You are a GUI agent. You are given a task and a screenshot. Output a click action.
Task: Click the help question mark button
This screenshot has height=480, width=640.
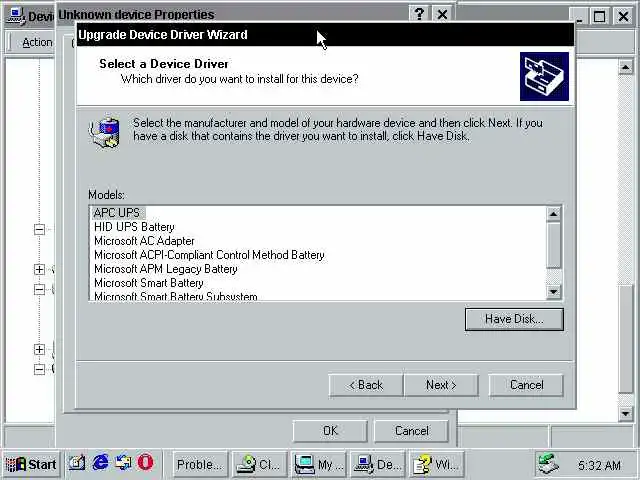[419, 15]
